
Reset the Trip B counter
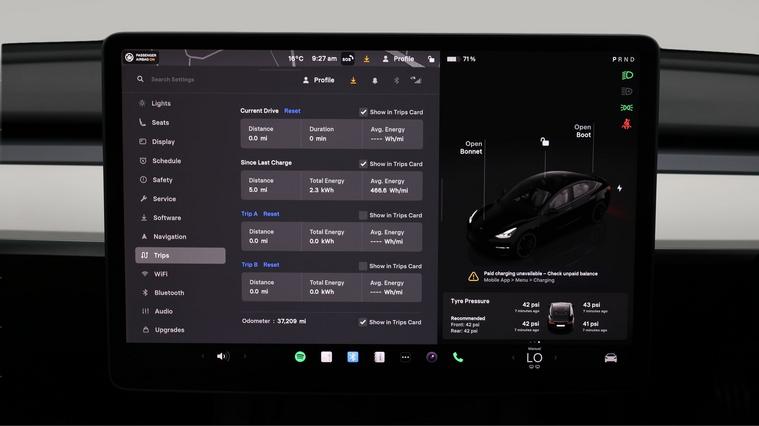[x=271, y=265]
